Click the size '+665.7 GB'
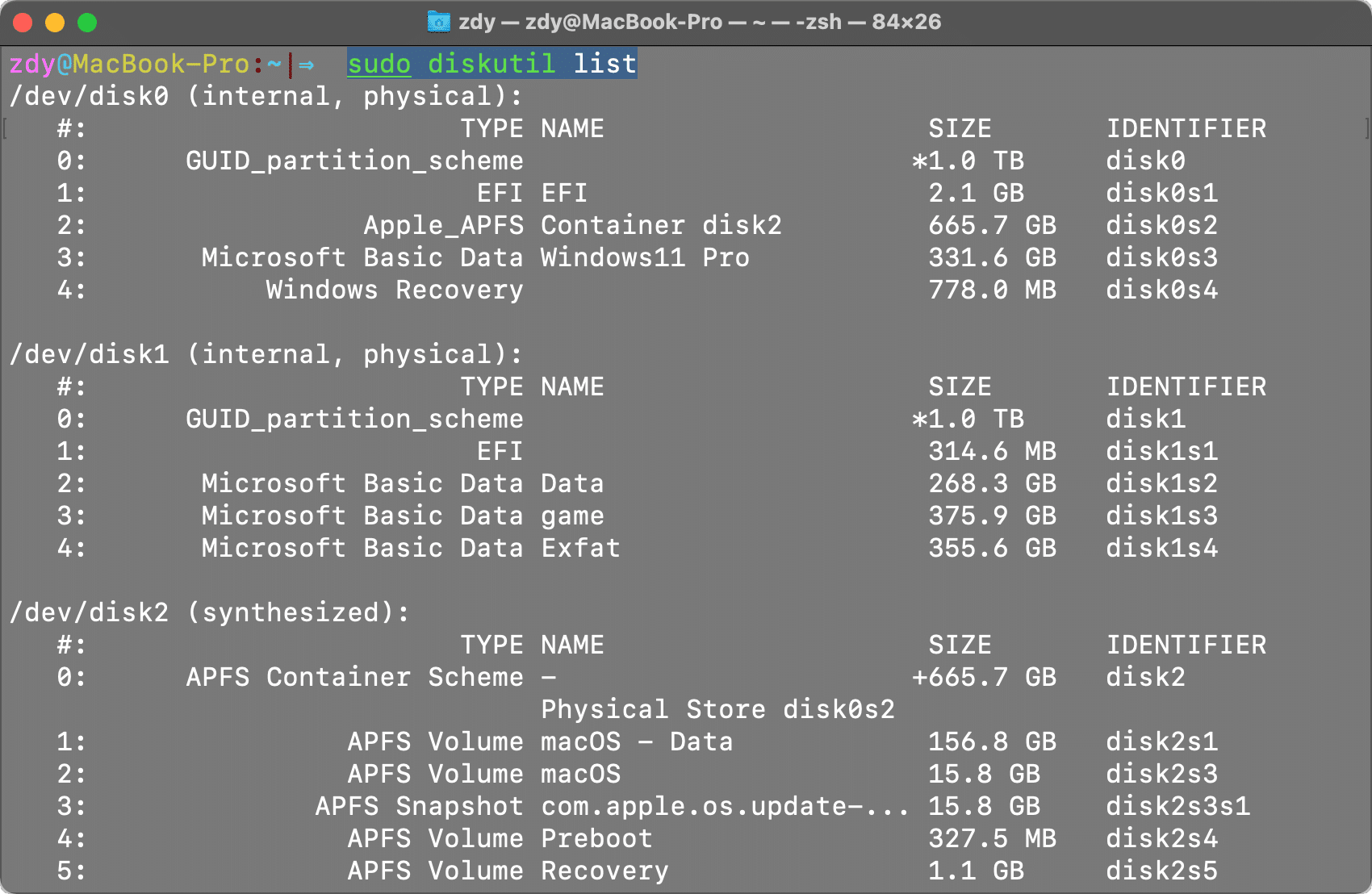This screenshot has width=1372, height=894. 985,678
